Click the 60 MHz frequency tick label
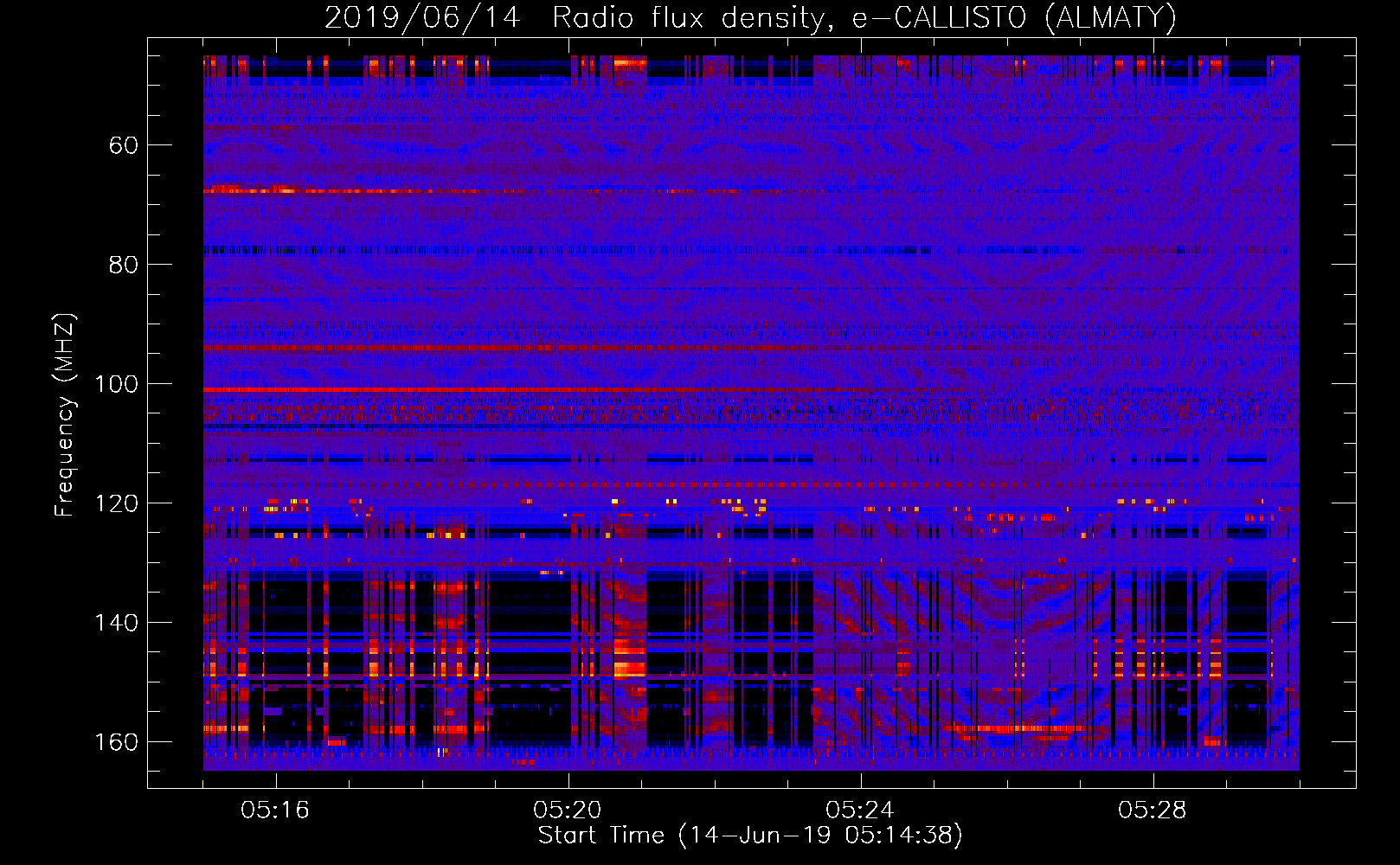 124,145
